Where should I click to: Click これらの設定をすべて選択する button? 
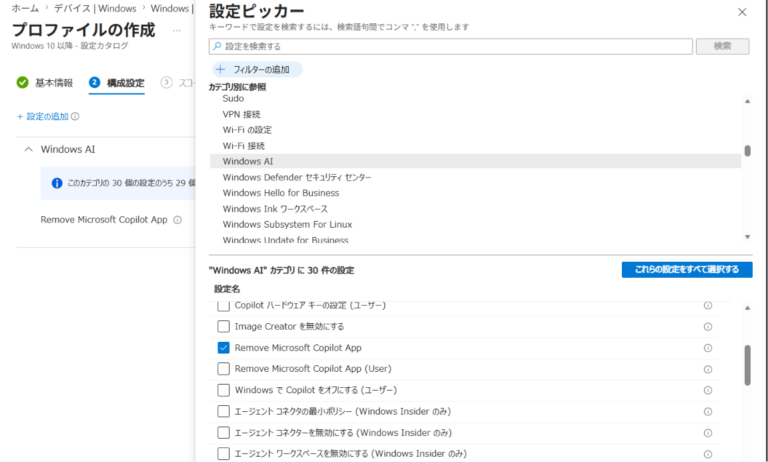(x=686, y=270)
